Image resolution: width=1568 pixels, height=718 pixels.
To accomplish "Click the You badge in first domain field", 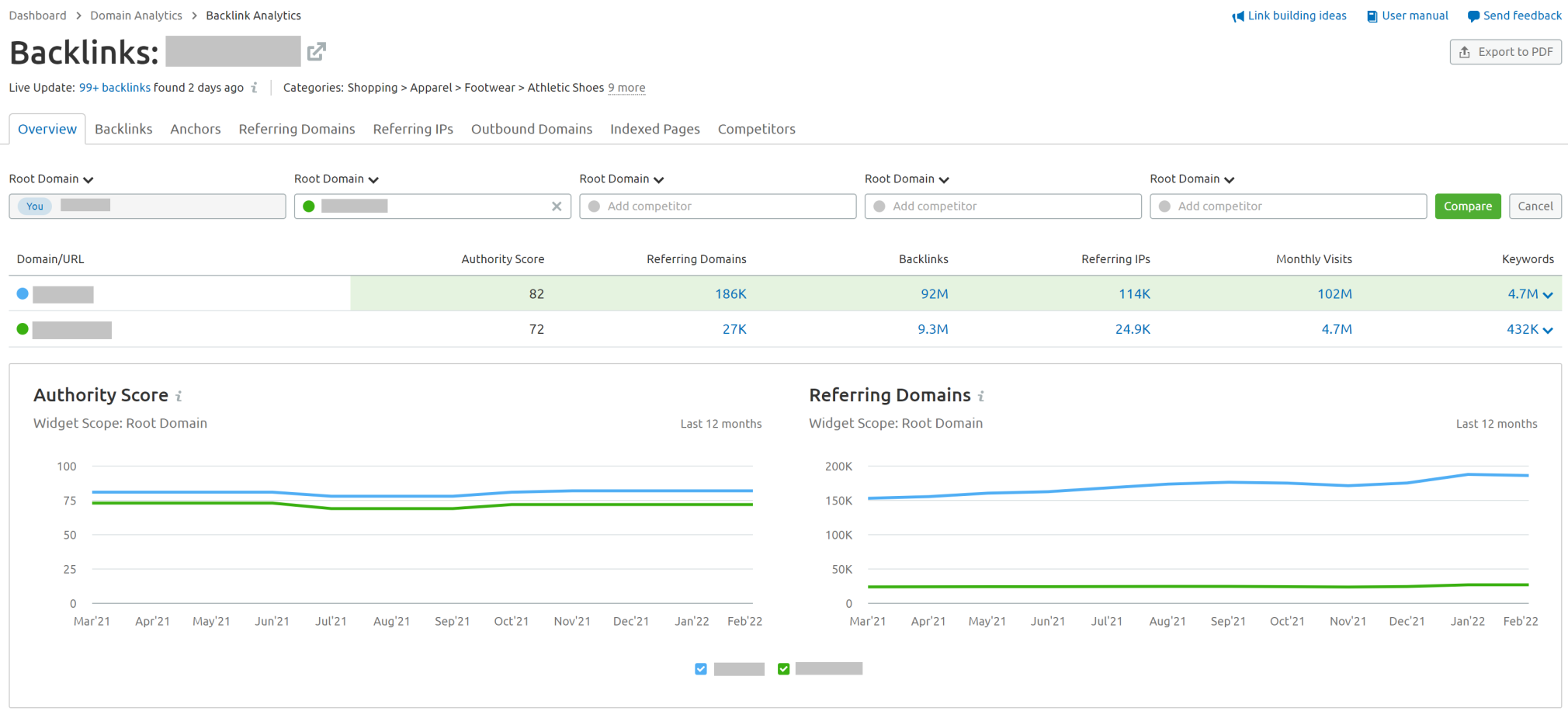I will [35, 206].
